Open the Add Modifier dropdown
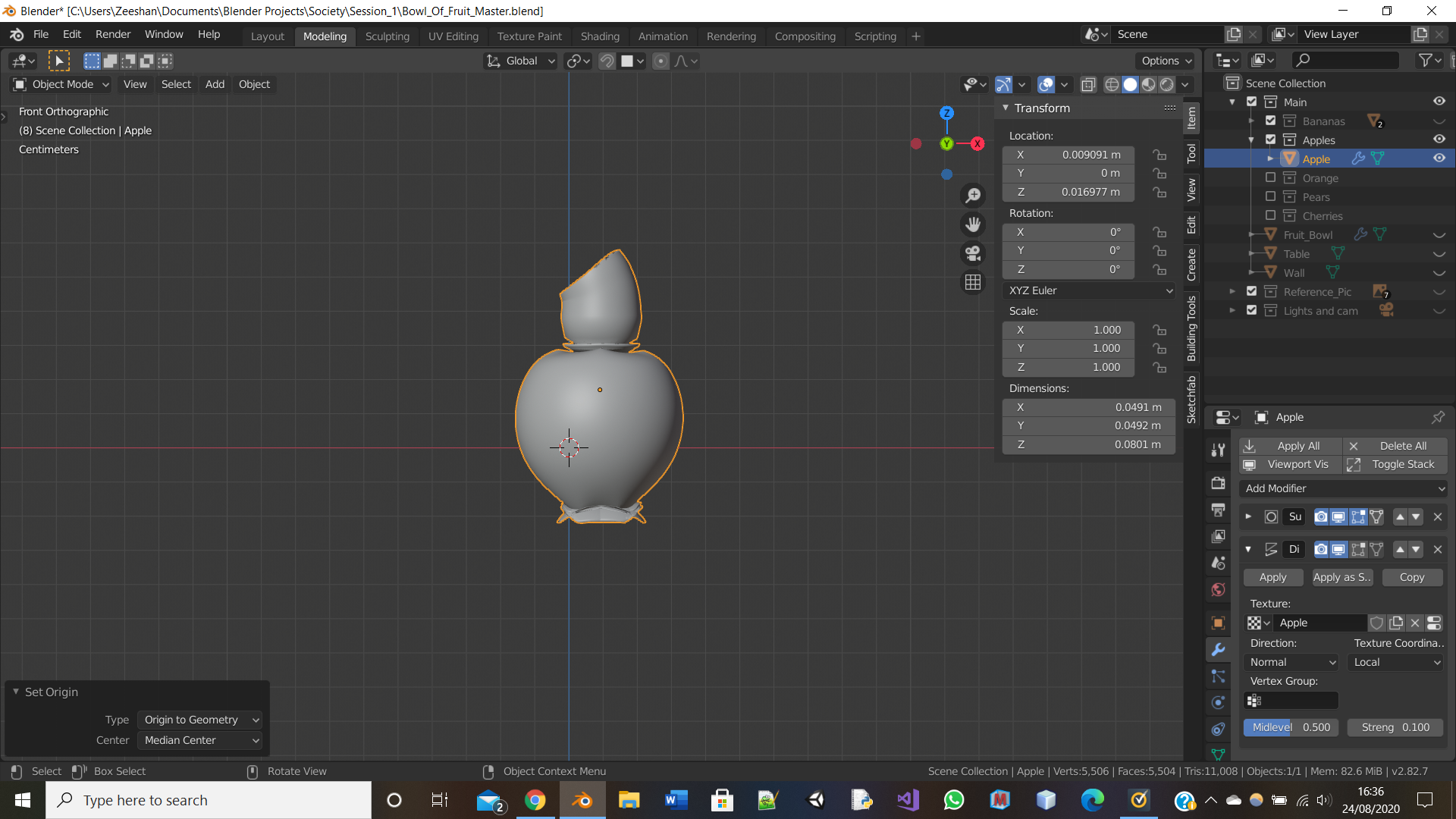The width and height of the screenshot is (1456, 819). (x=1343, y=488)
